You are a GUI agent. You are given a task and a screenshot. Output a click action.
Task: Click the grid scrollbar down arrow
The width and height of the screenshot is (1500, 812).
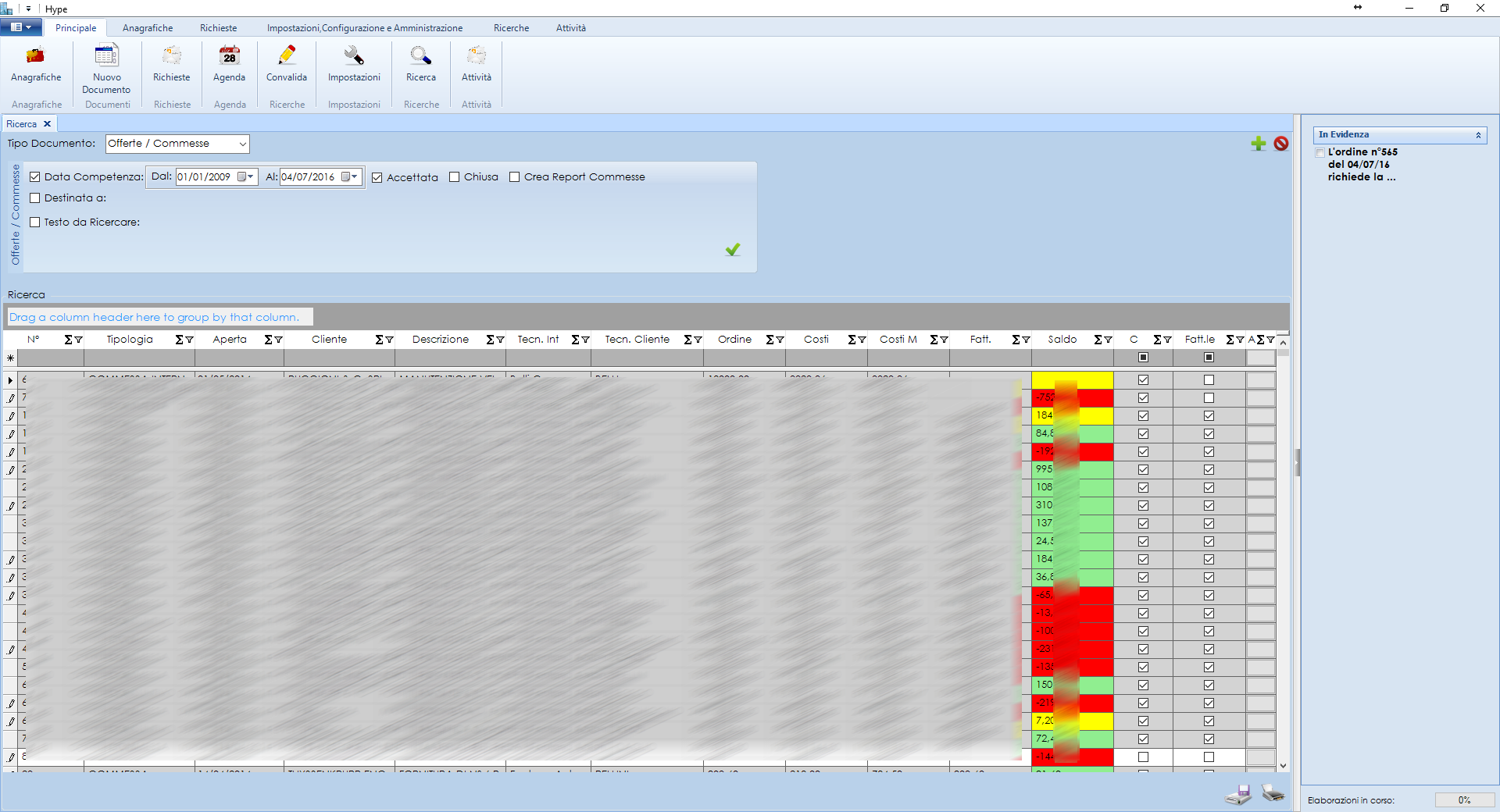click(x=1283, y=767)
